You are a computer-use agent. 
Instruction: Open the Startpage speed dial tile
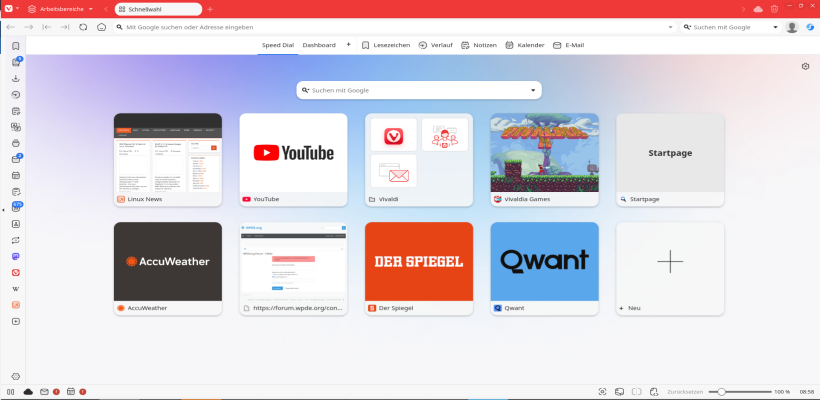[670, 160]
